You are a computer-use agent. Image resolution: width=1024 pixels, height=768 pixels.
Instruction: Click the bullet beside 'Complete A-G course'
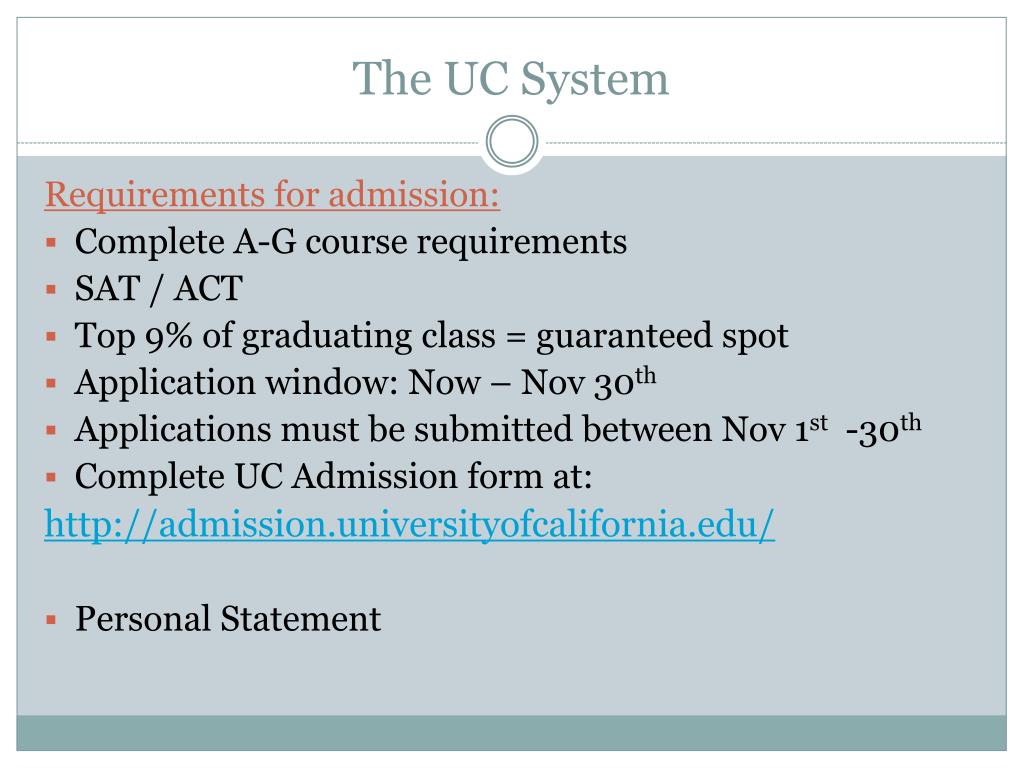coord(52,243)
